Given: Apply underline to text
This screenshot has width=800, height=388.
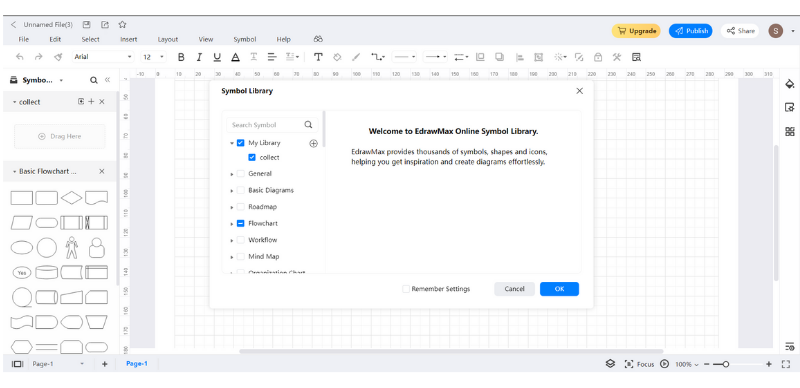Looking at the screenshot, I should coord(217,57).
